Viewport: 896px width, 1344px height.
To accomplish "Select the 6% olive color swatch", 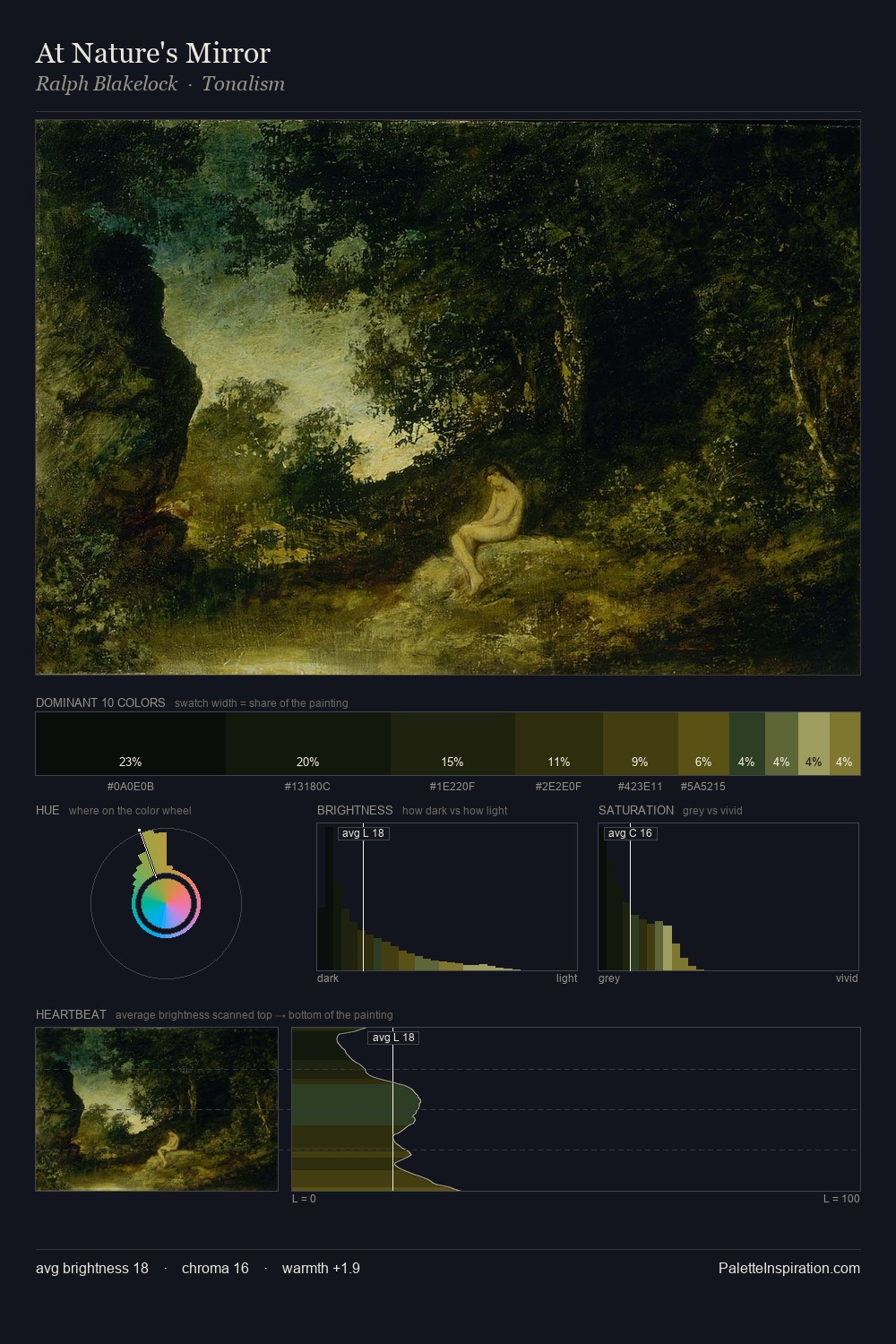I will (703, 744).
